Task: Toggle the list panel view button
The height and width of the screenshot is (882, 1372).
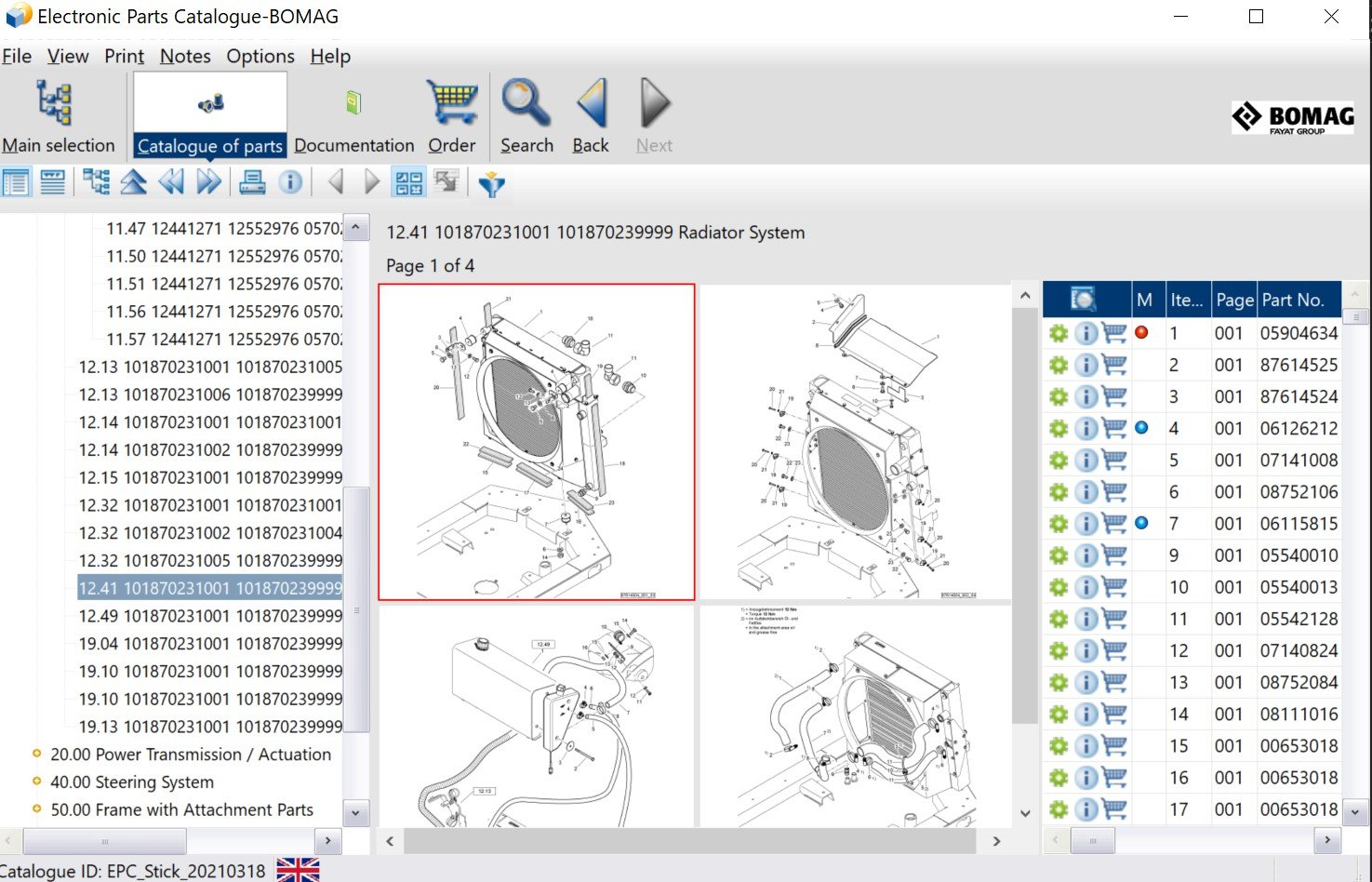Action: pos(16,182)
